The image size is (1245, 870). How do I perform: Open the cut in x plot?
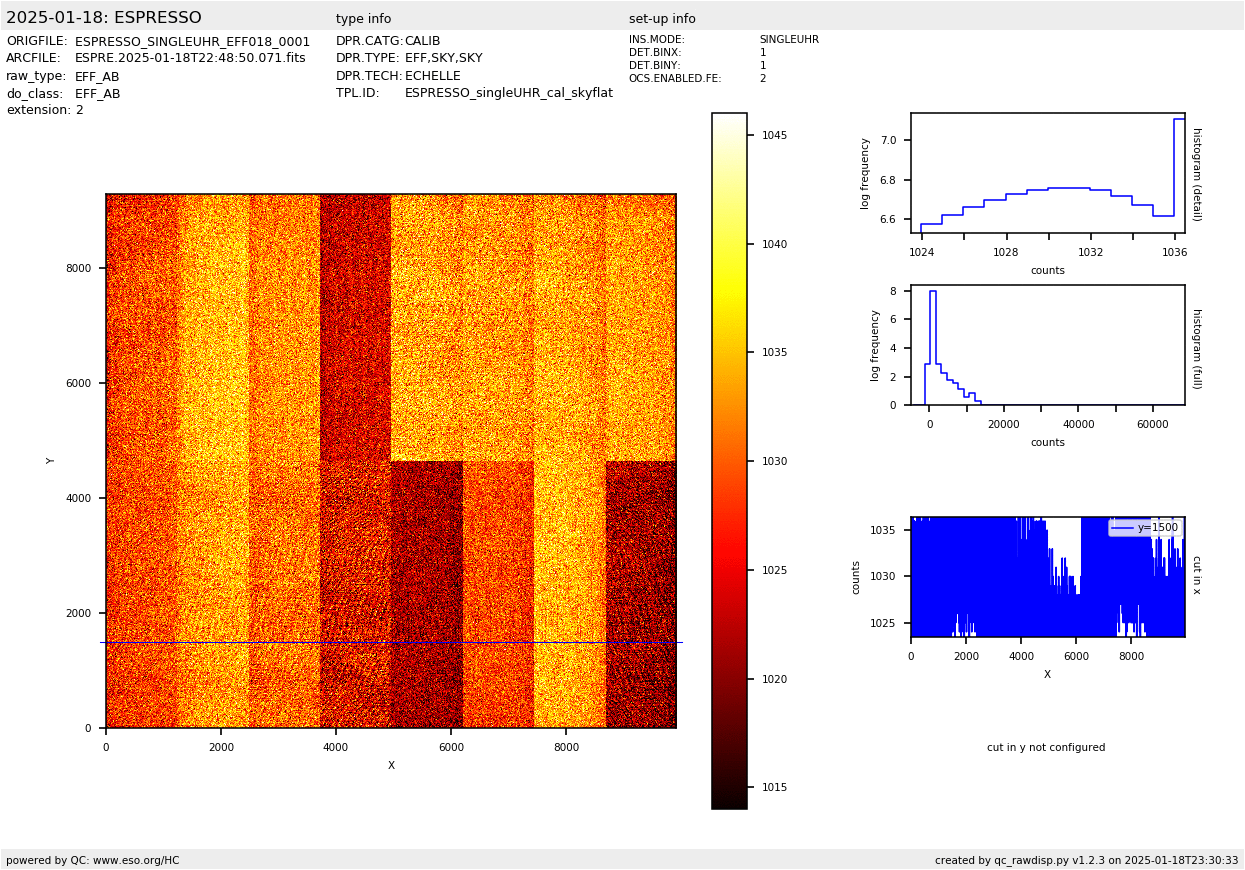[x=1047, y=577]
